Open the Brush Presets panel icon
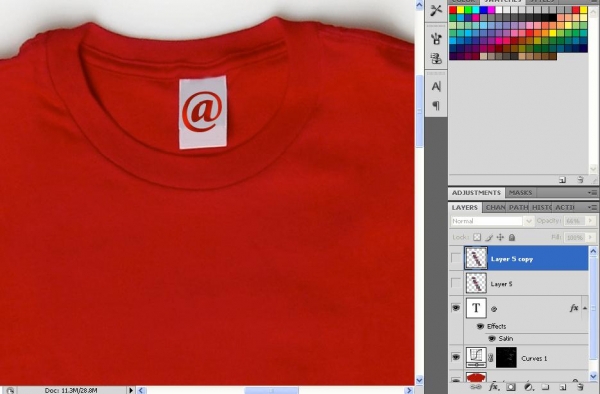600x394 pixels. 436,39
